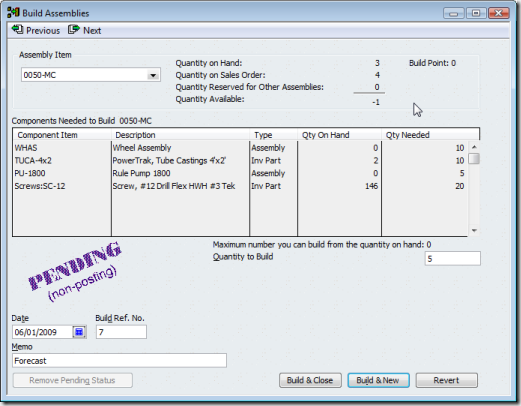Screen dimensions: 521x406
Task: Select the Screws:SC-12 component row
Action: (240, 186)
